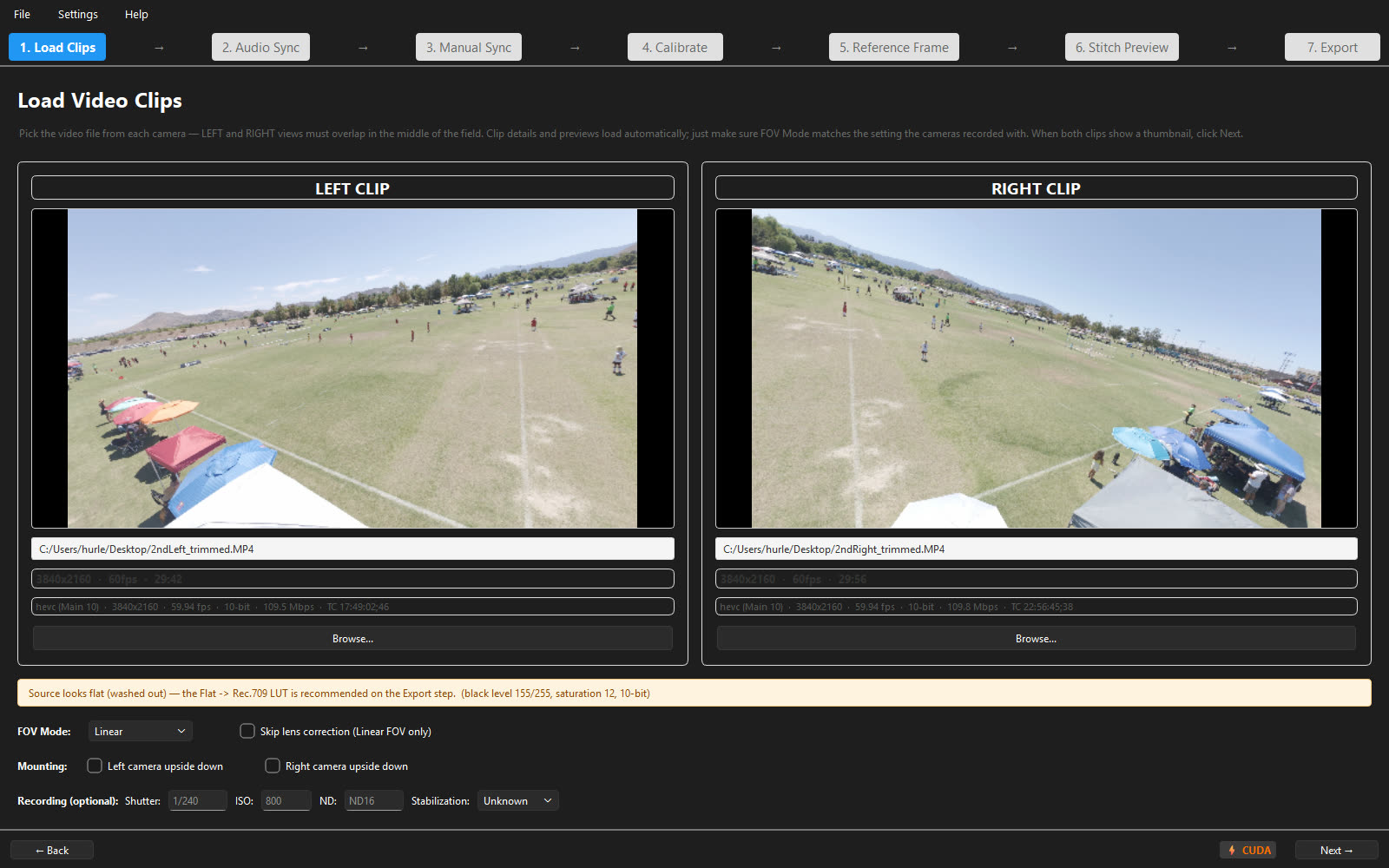Open the 6. Stitch Preview step
This screenshot has height=868, width=1389.
pos(1122,47)
